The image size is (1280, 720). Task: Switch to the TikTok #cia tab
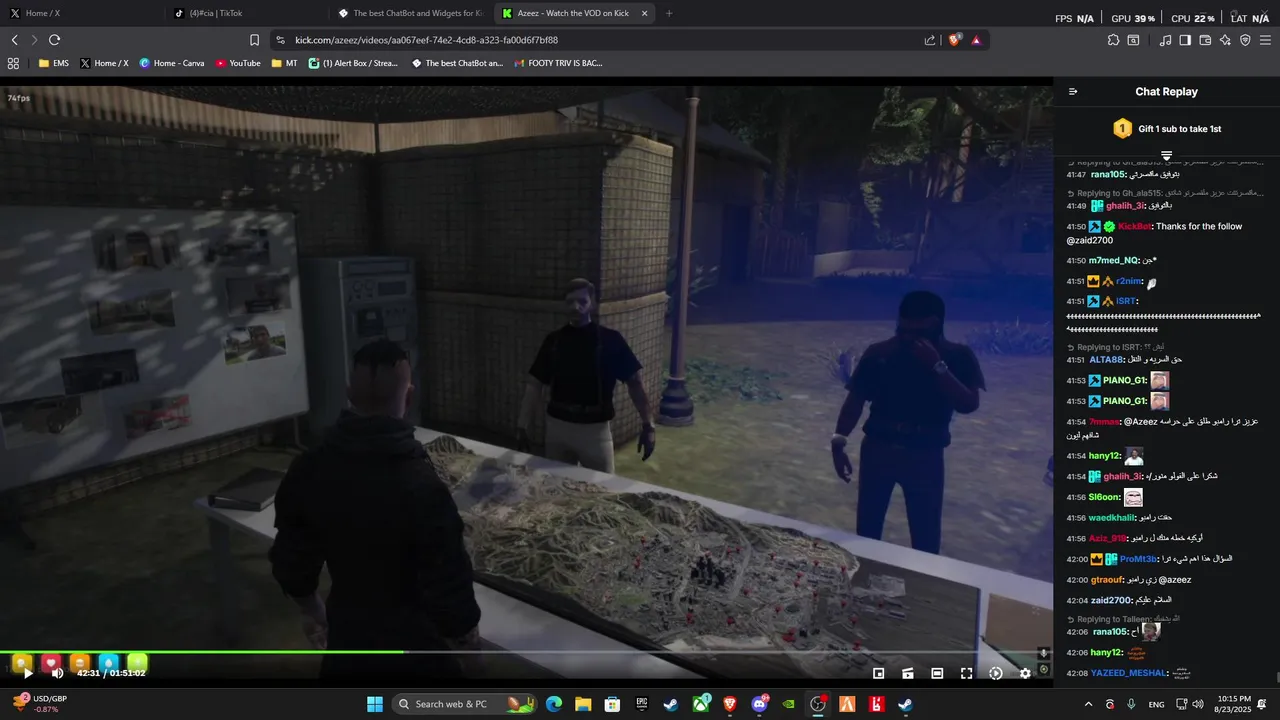[245, 13]
